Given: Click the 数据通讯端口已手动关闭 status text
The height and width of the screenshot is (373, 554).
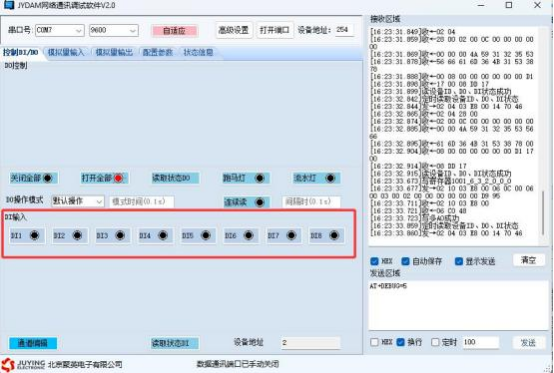Looking at the screenshot, I should pyautogui.click(x=237, y=364).
